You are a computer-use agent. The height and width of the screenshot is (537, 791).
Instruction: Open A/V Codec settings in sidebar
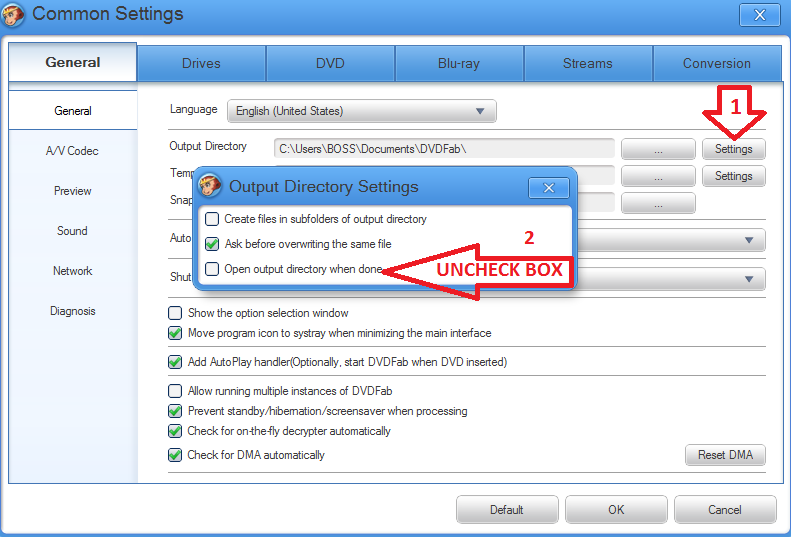point(73,151)
